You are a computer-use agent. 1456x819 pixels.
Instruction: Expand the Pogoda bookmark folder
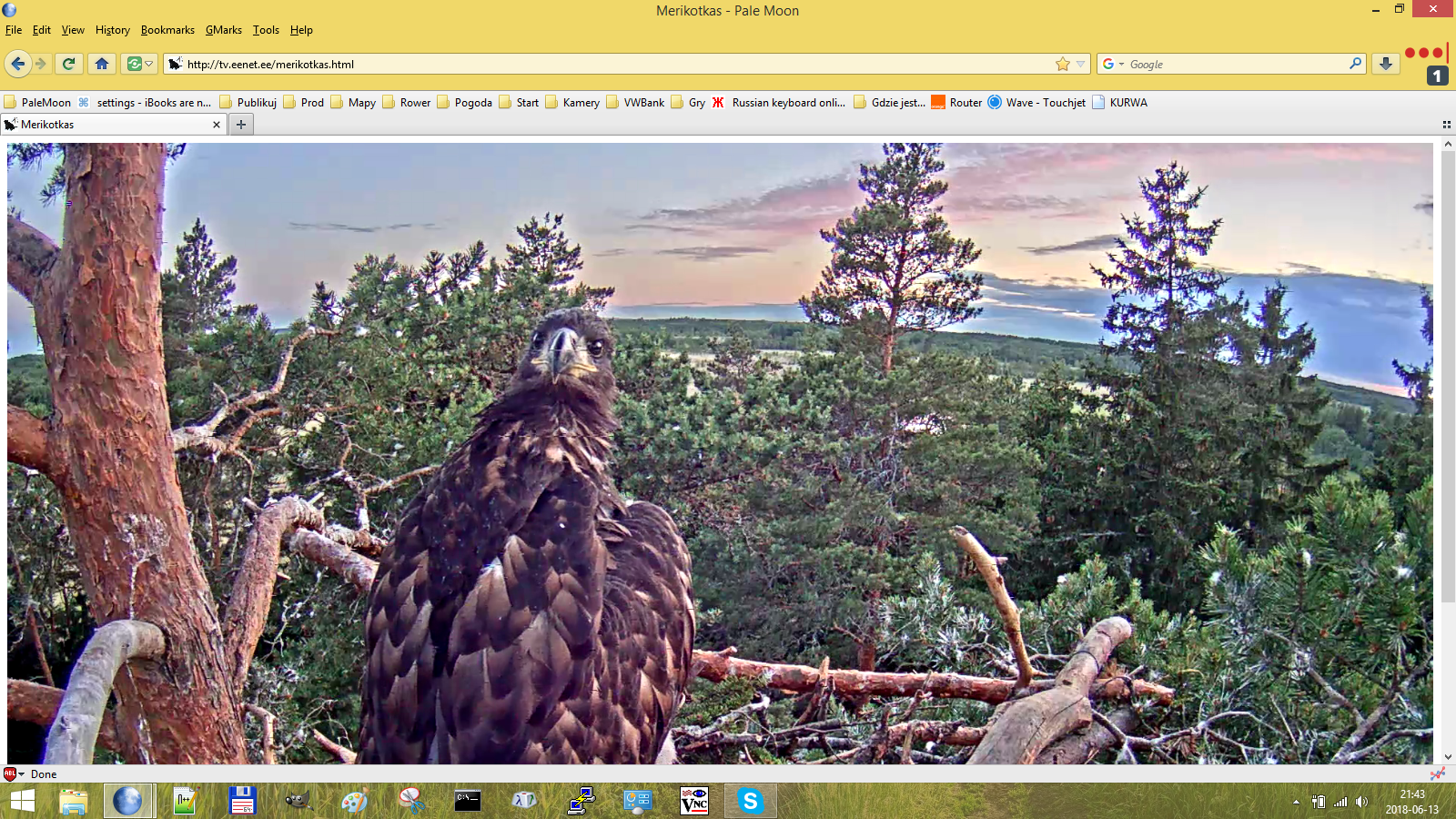click(465, 102)
